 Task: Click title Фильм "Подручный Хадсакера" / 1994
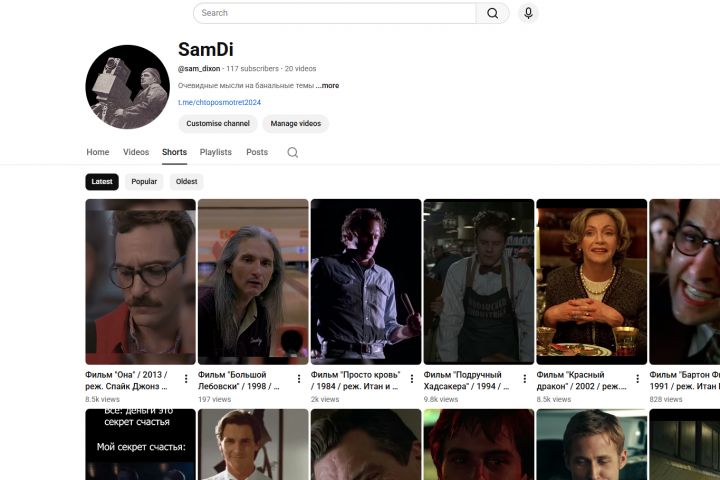[x=467, y=380]
